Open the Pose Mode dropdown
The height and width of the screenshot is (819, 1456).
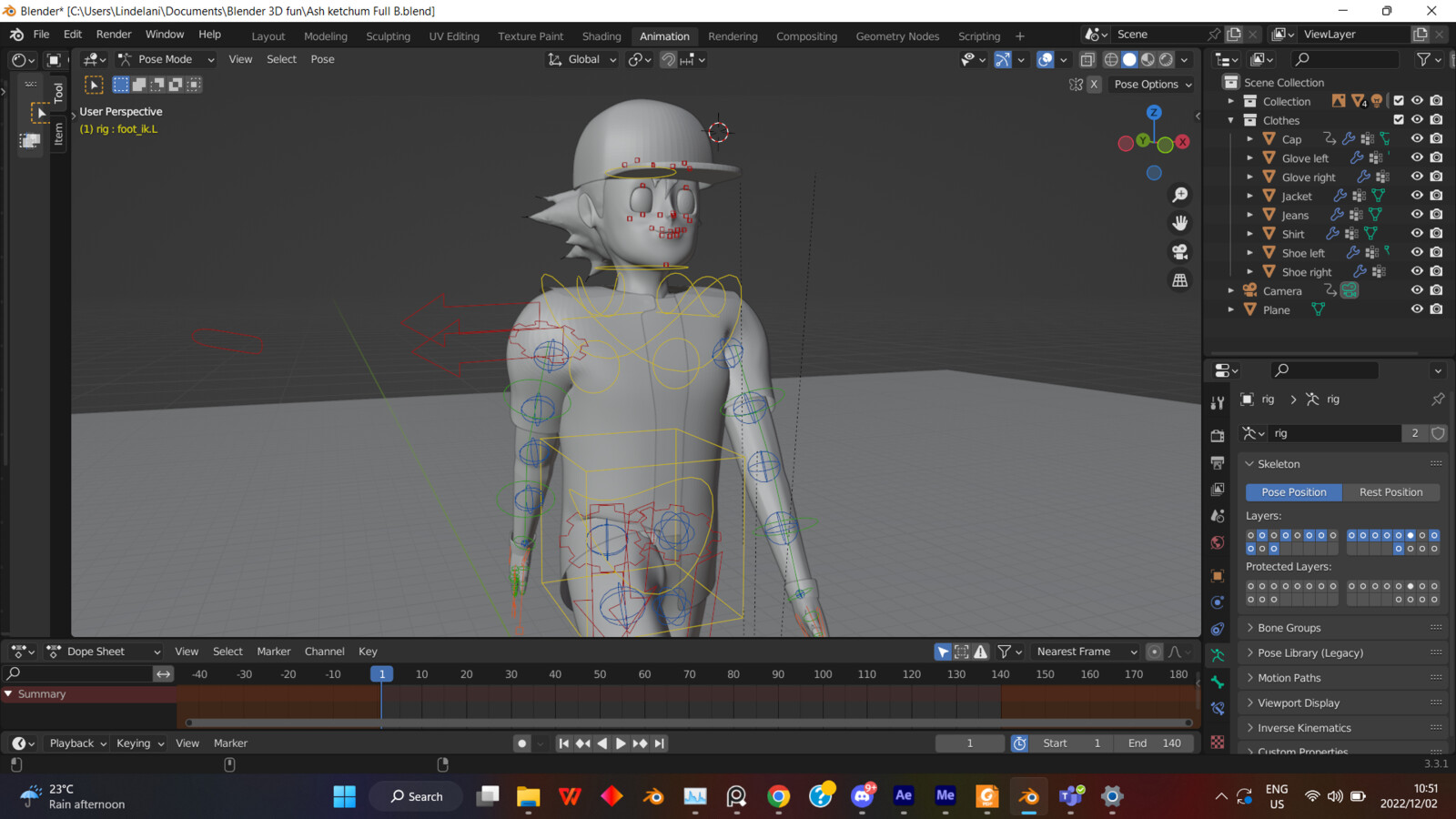tap(167, 59)
